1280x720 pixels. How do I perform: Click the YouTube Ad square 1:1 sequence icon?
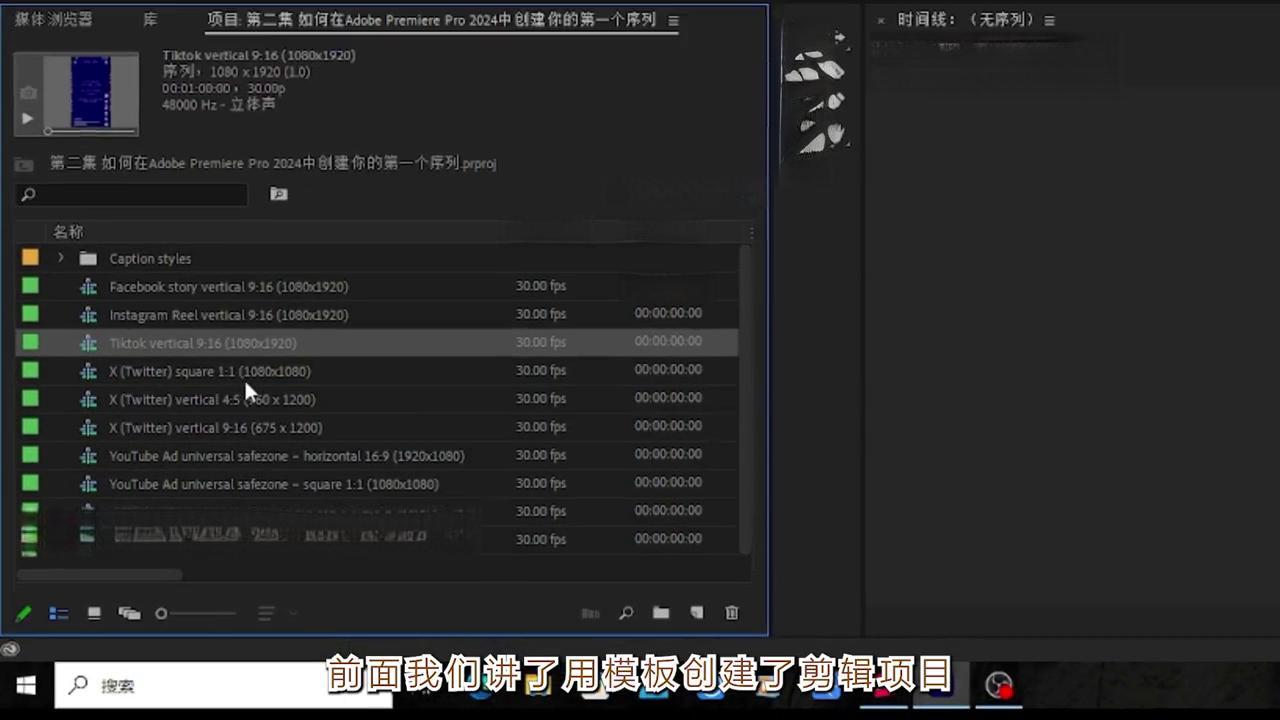pos(88,485)
